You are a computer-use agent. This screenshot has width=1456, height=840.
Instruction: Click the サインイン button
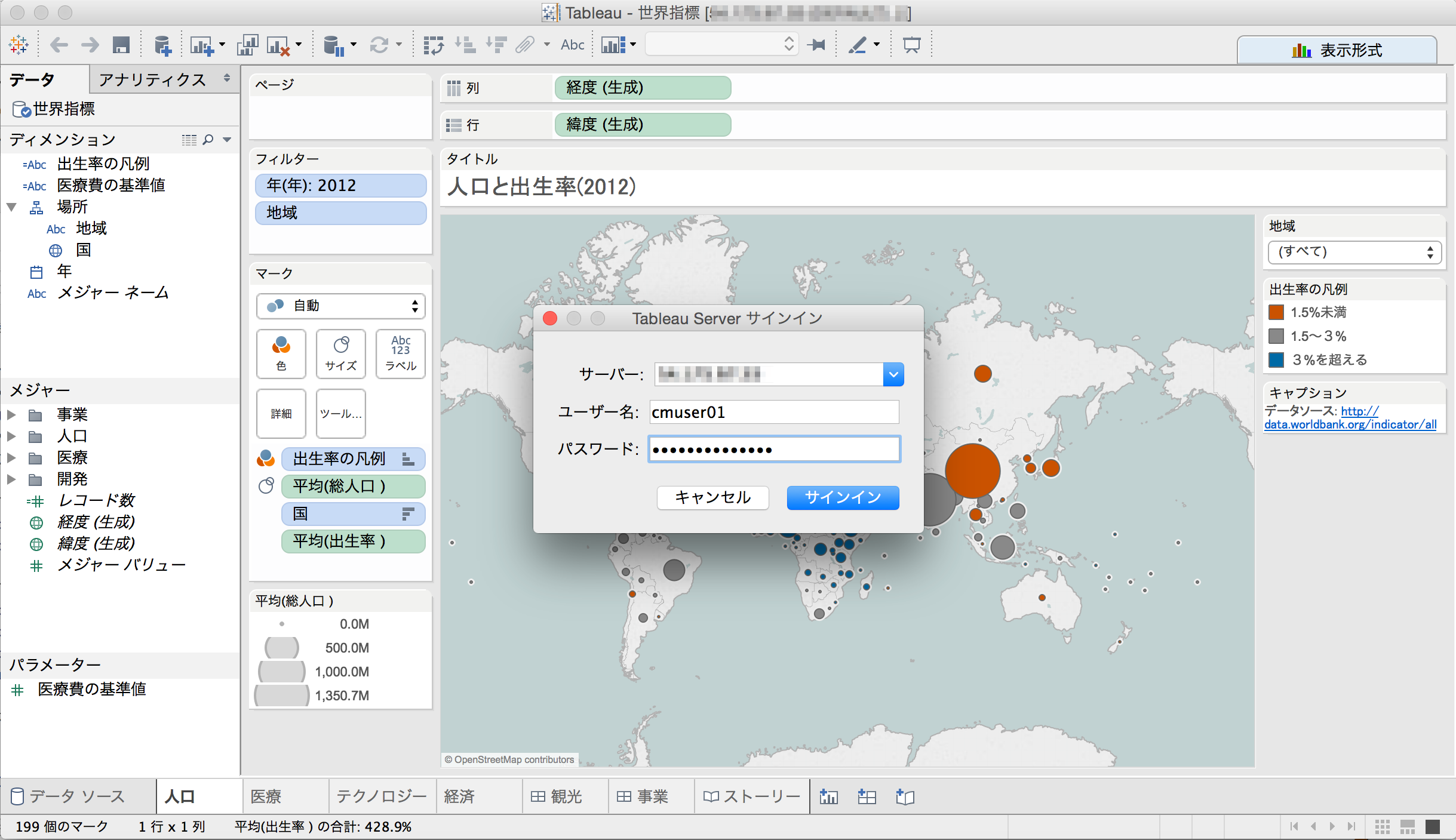coord(842,497)
